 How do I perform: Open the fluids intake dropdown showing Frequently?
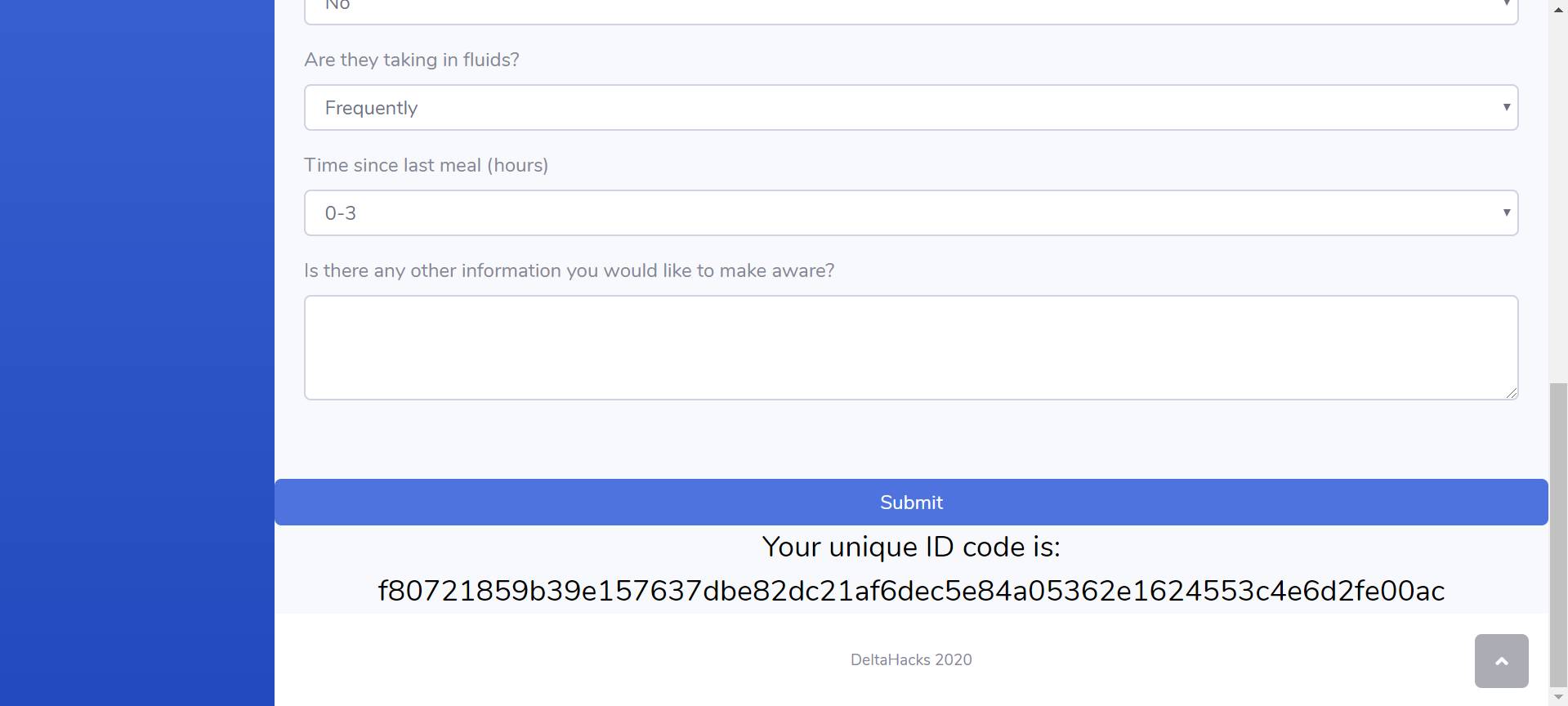[910, 108]
